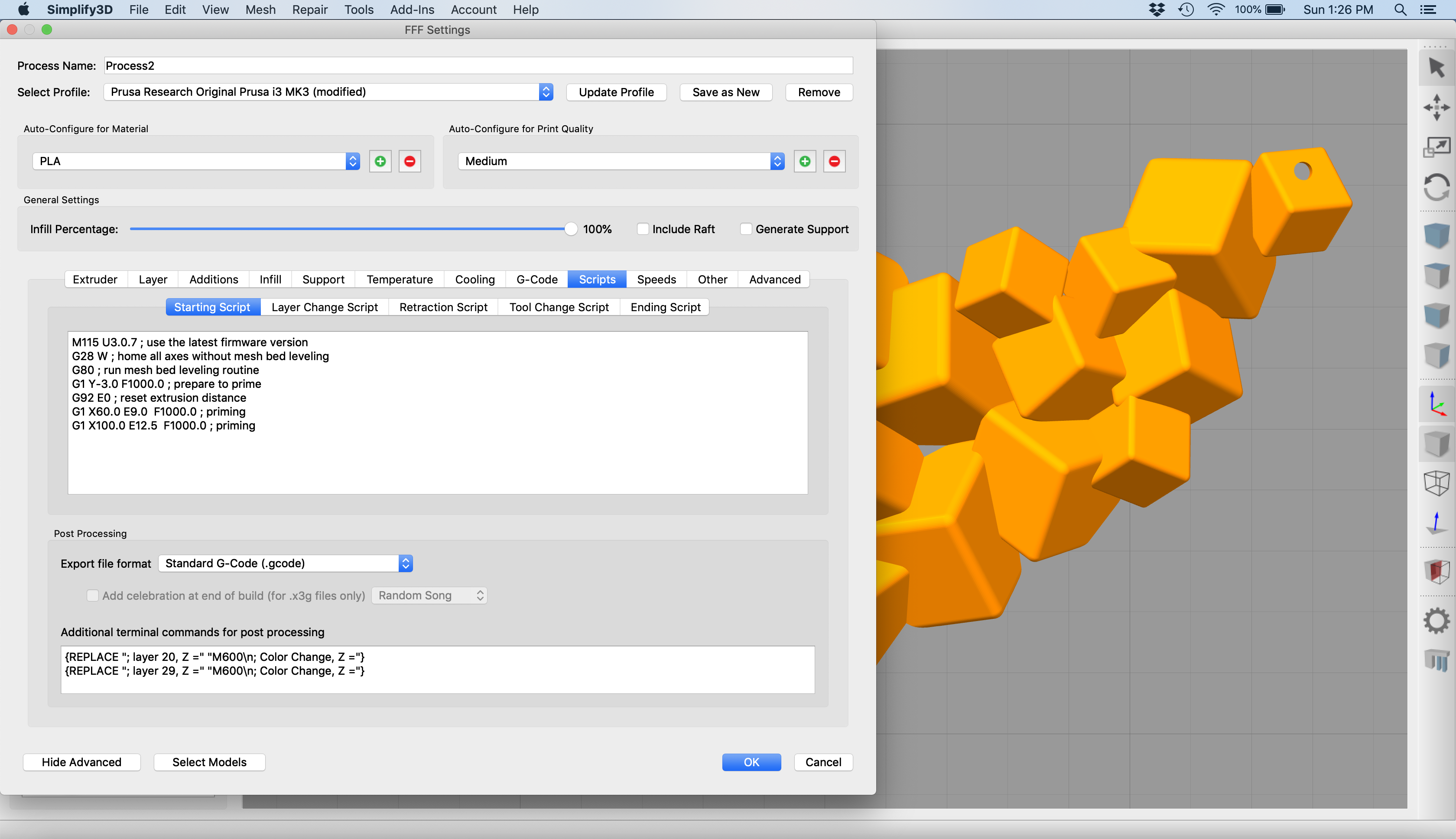Viewport: 1456px width, 839px height.
Task: Click the Save as New button
Action: 725,92
